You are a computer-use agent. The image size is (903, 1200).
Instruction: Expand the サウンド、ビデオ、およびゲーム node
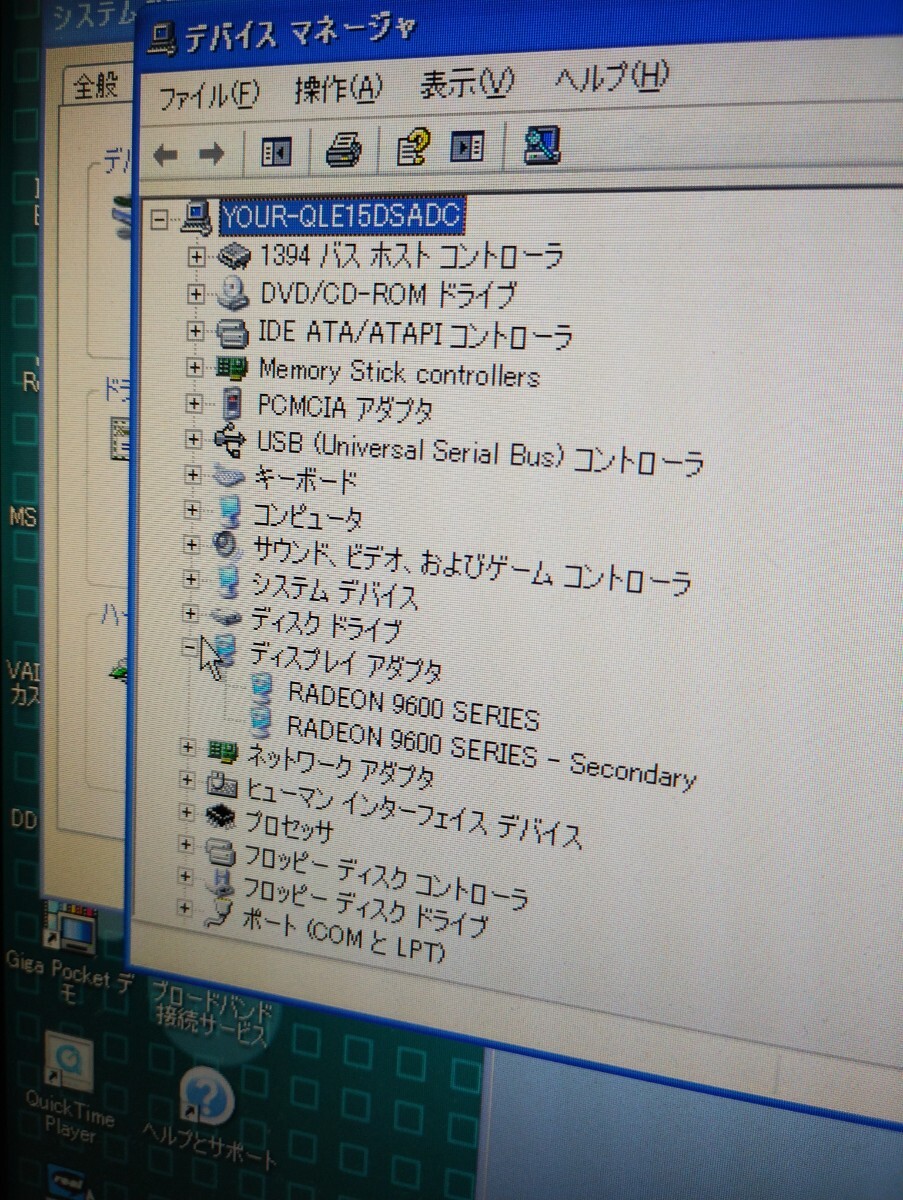(x=192, y=545)
